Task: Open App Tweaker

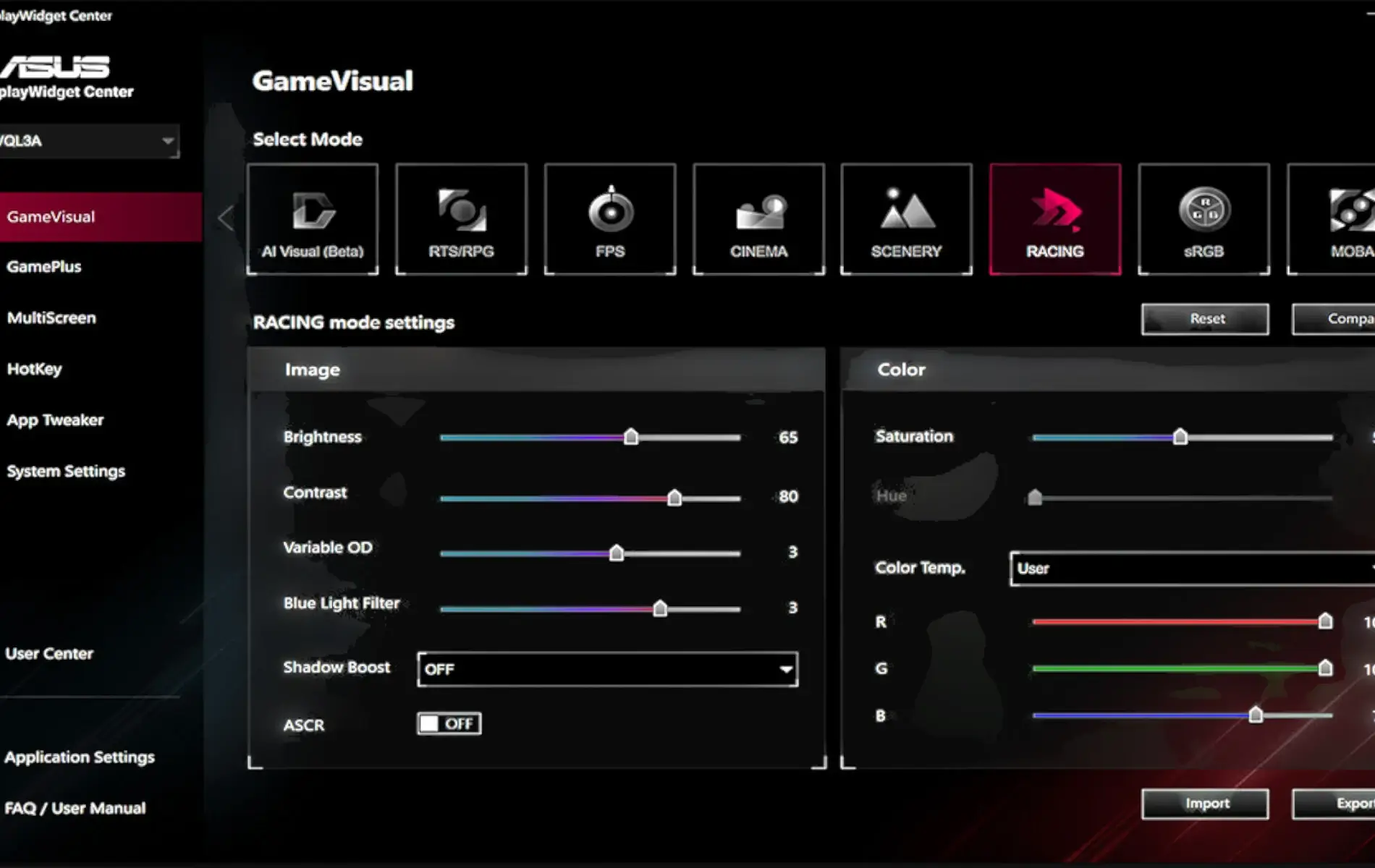Action: click(x=55, y=420)
